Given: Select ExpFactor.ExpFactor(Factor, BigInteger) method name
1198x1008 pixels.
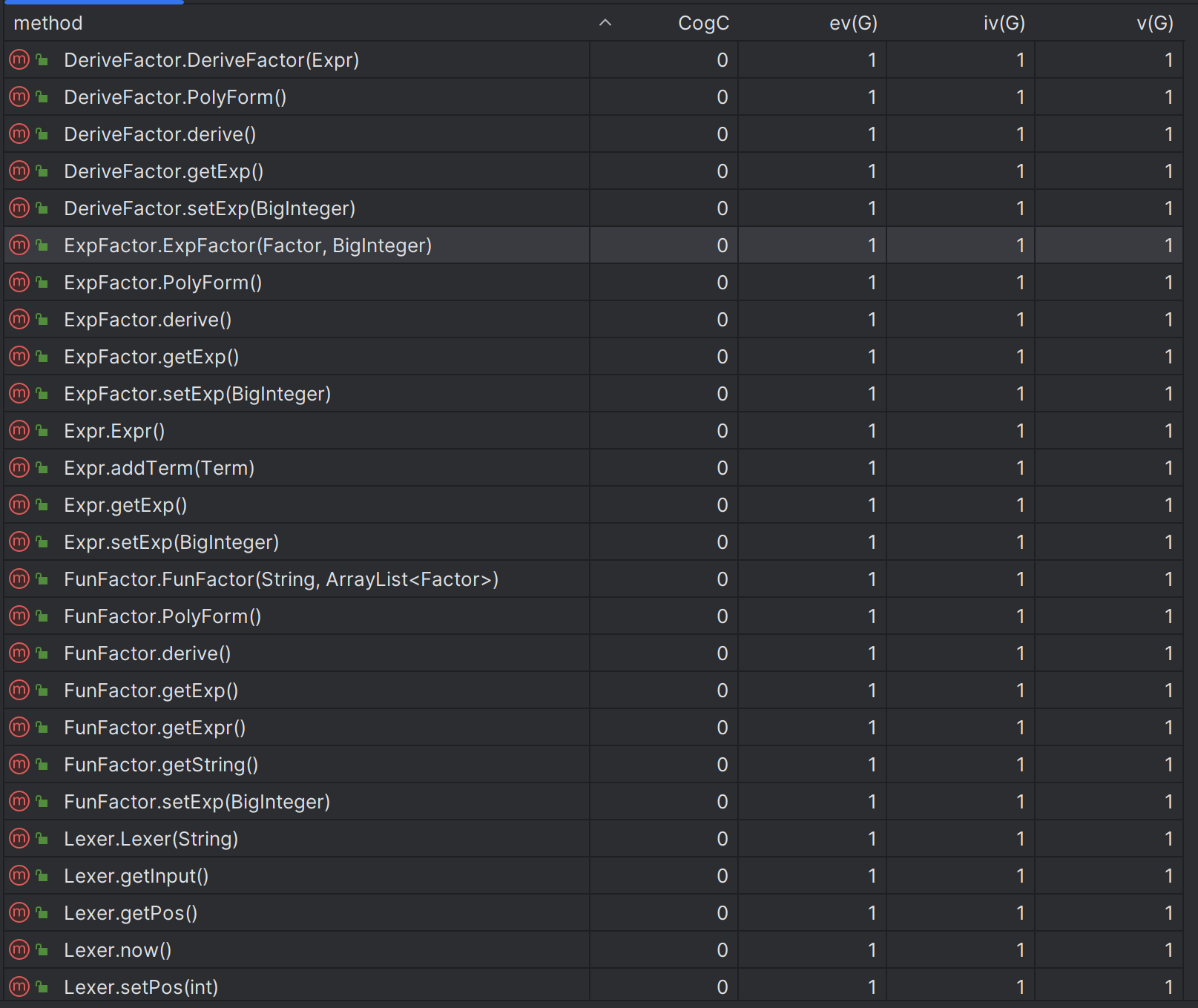Looking at the screenshot, I should [248, 246].
